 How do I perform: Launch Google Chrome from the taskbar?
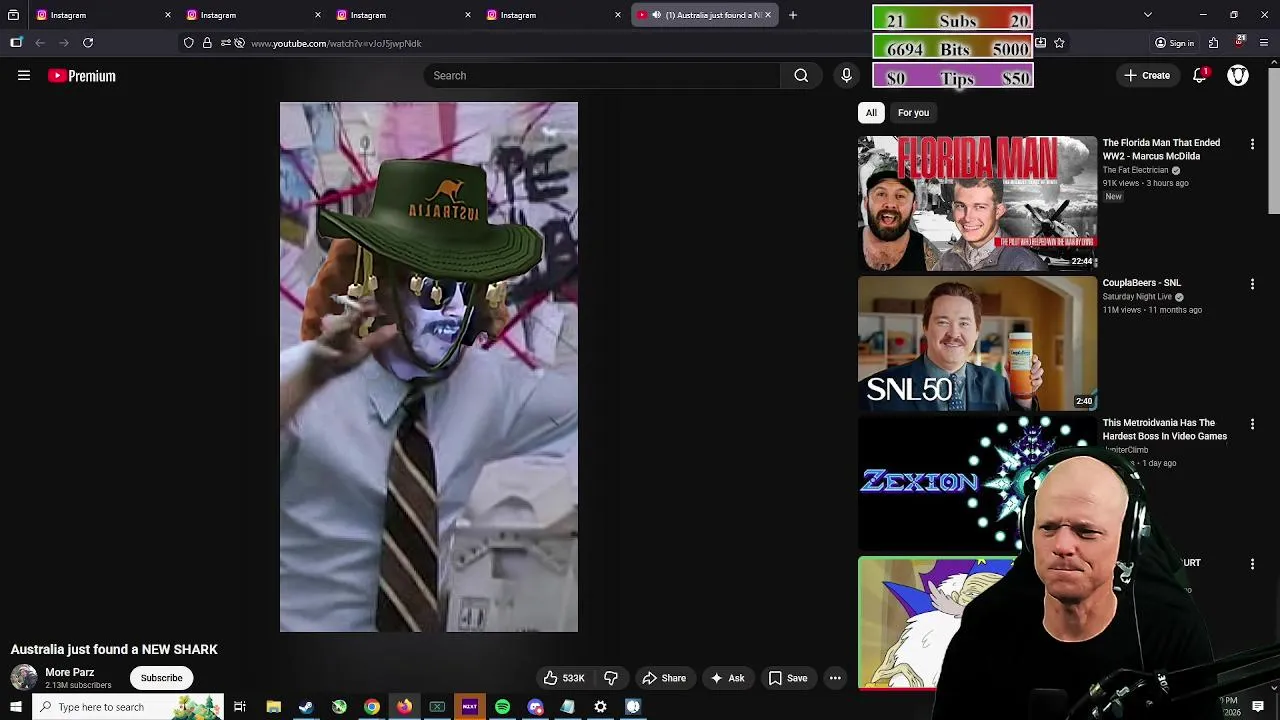click(x=372, y=707)
